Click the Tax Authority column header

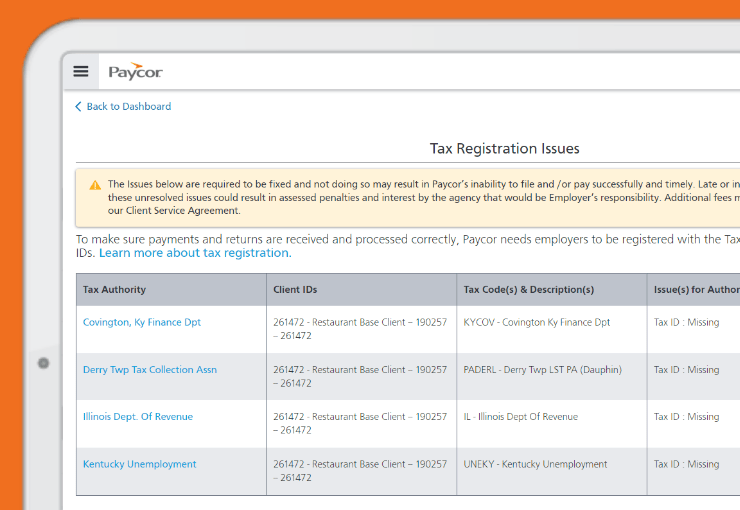(171, 290)
